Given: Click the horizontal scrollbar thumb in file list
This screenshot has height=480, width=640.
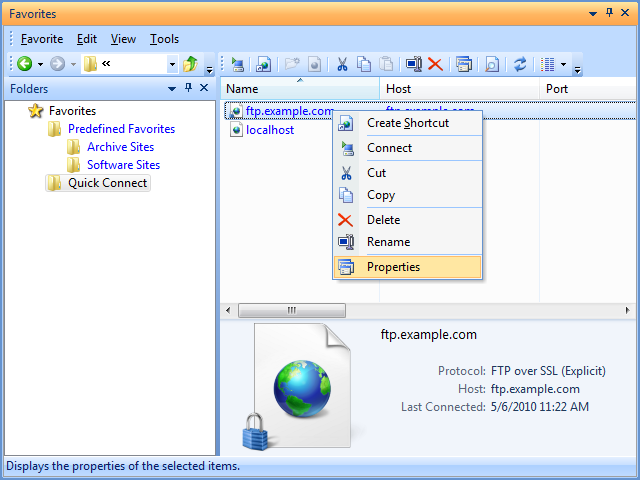Looking at the screenshot, I should coord(292,311).
